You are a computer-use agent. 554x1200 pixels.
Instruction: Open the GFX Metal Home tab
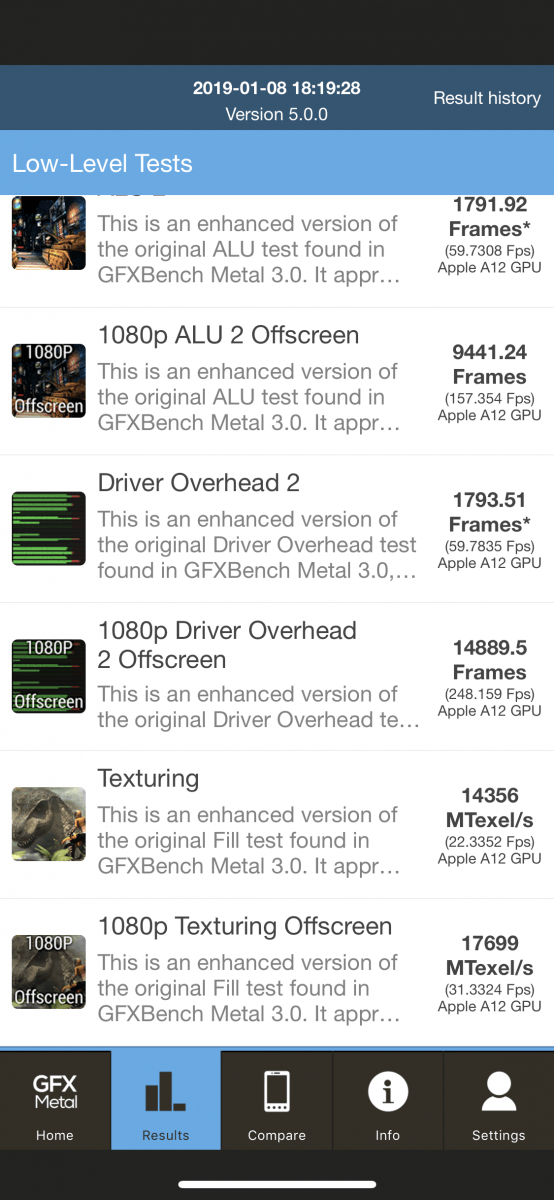click(55, 1099)
